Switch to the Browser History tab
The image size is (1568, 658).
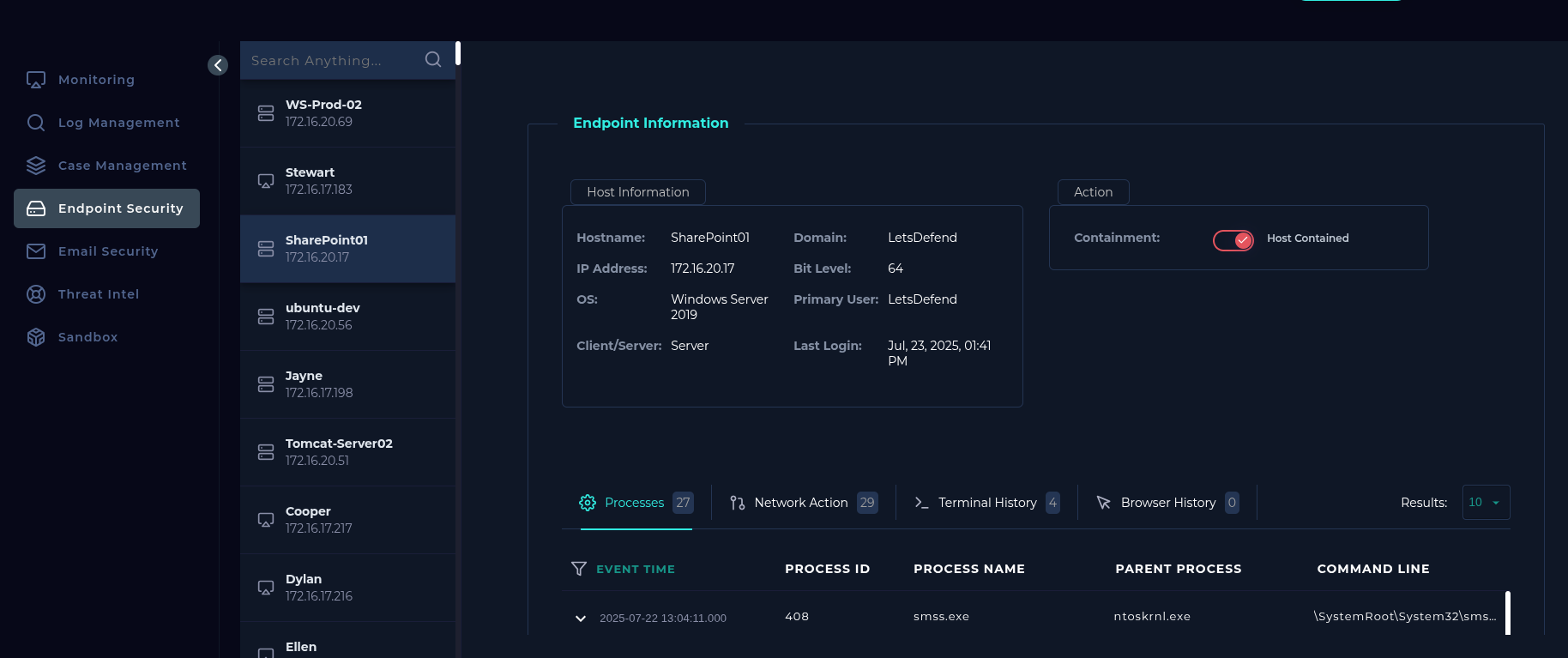[1167, 503]
